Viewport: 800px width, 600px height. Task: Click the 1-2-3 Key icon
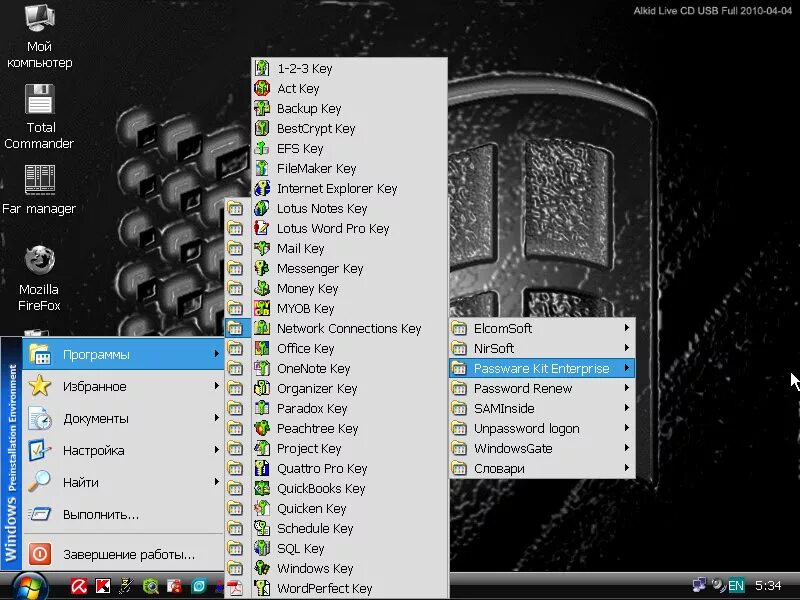coord(262,68)
